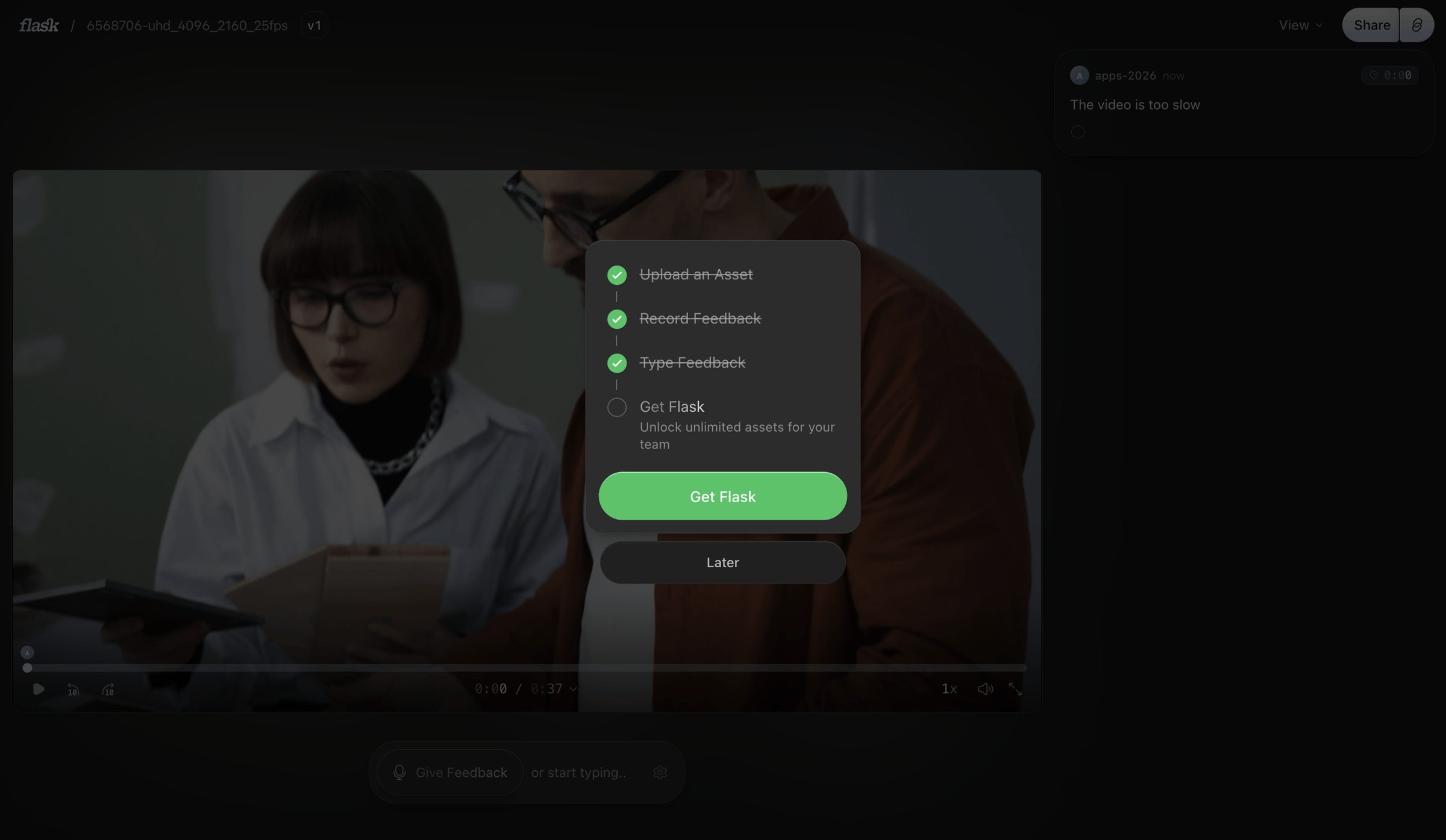Image resolution: width=1446 pixels, height=840 pixels.
Task: Rewind the video 10 seconds
Action: (x=73, y=689)
